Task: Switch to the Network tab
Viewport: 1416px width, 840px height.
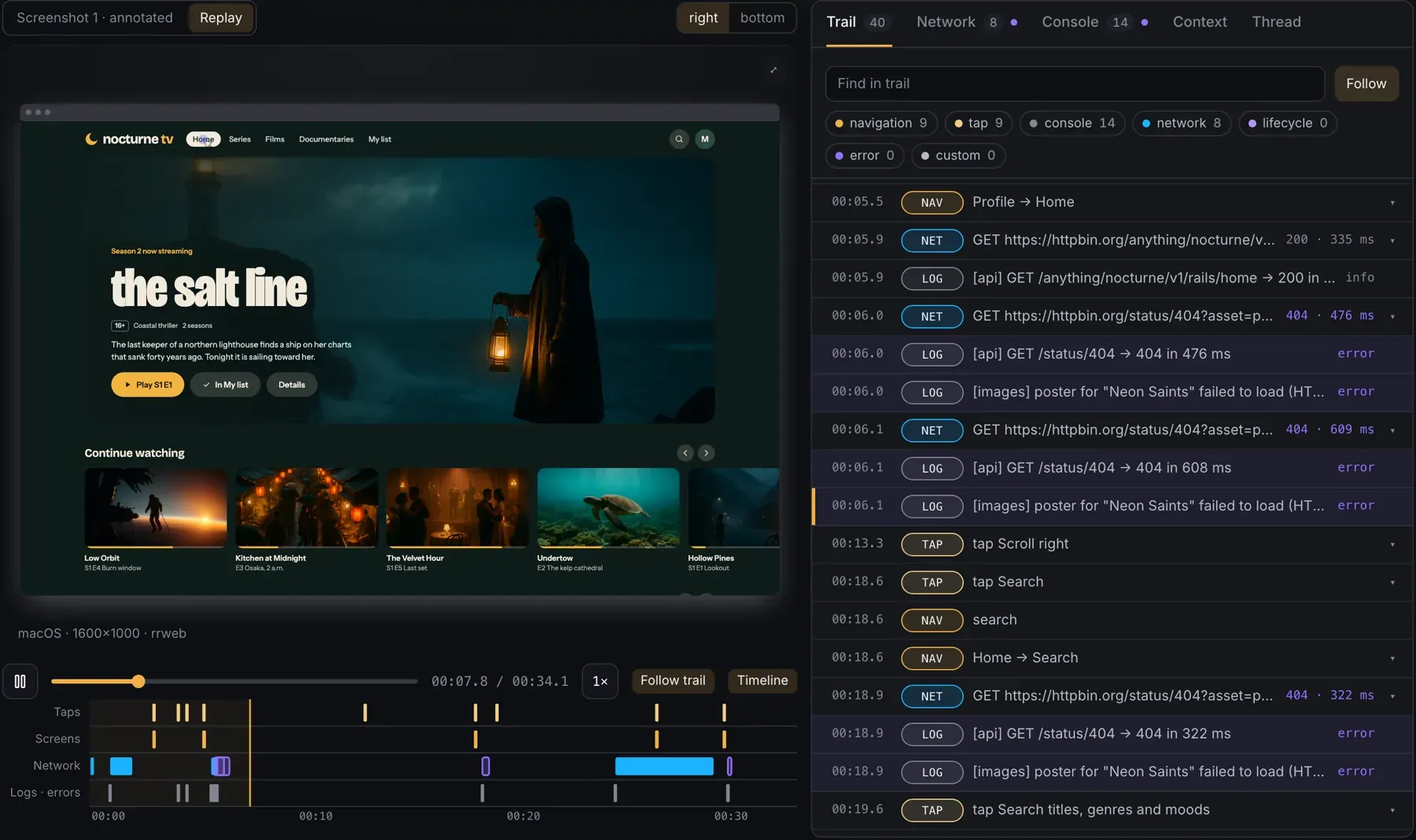Action: coord(967,22)
